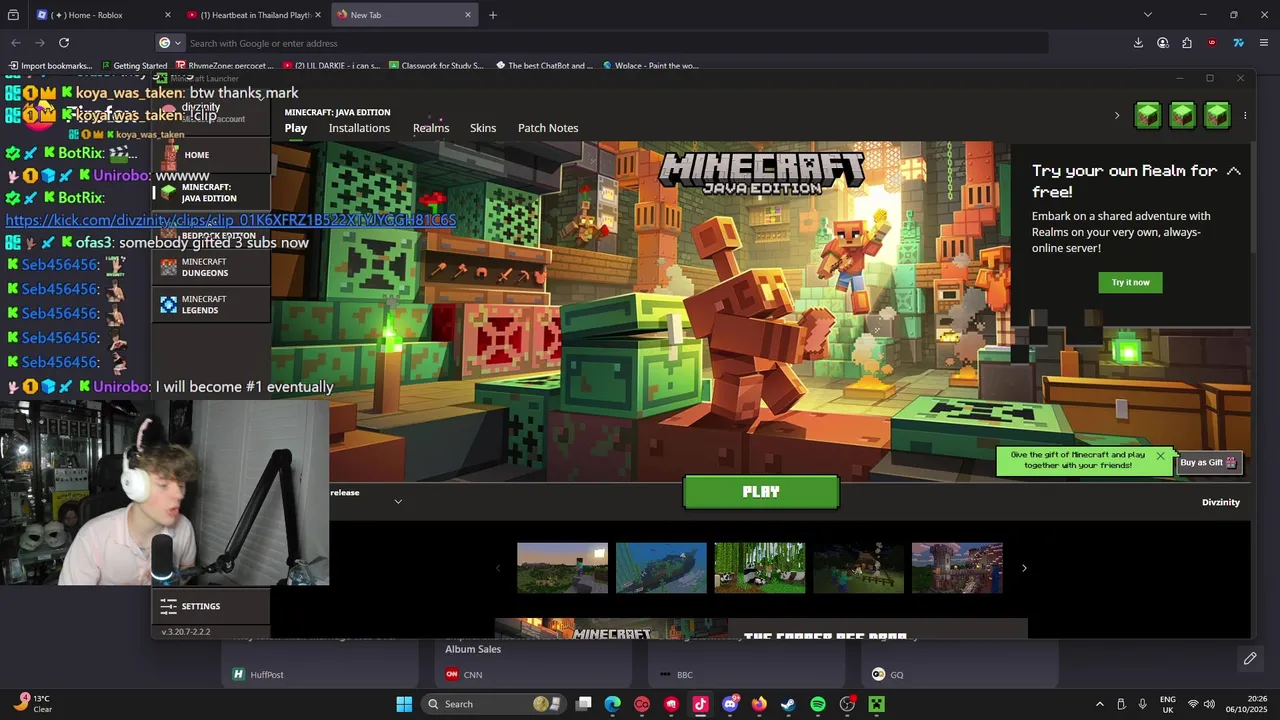Open The best ChatBot bookmark

544,66
